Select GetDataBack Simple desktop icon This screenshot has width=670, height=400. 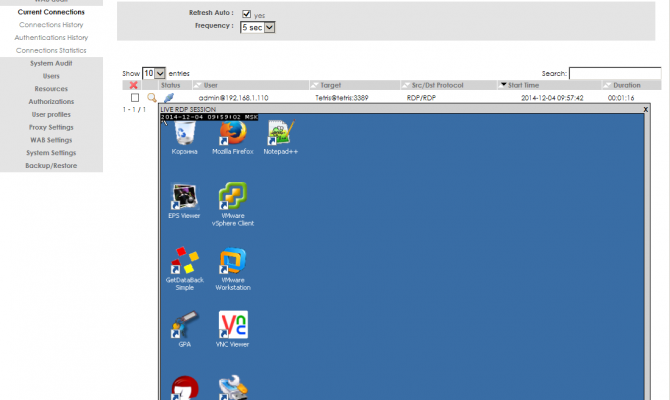(185, 269)
